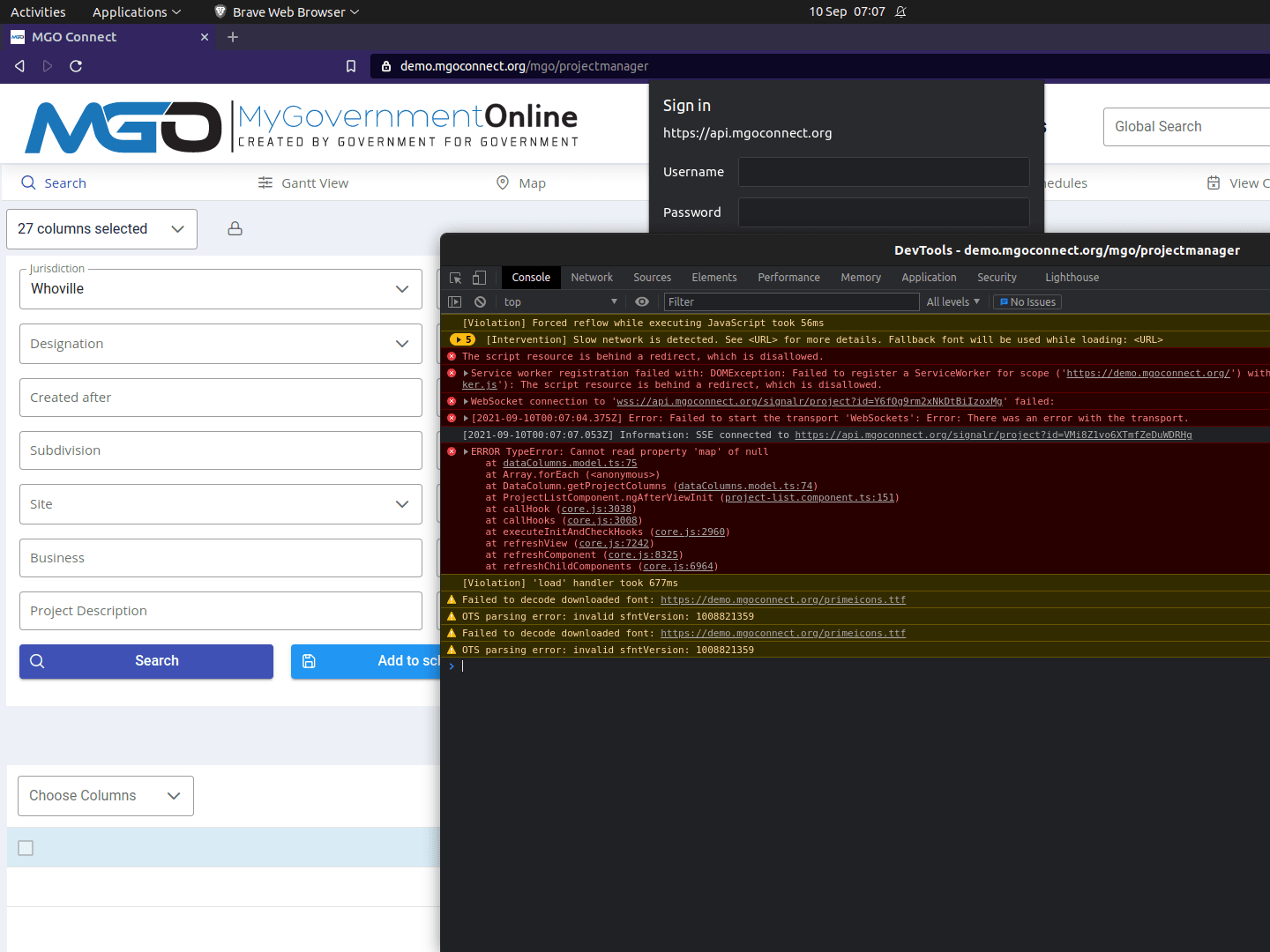1270x952 pixels.
Task: Toggle the live expression eye icon
Action: click(642, 301)
